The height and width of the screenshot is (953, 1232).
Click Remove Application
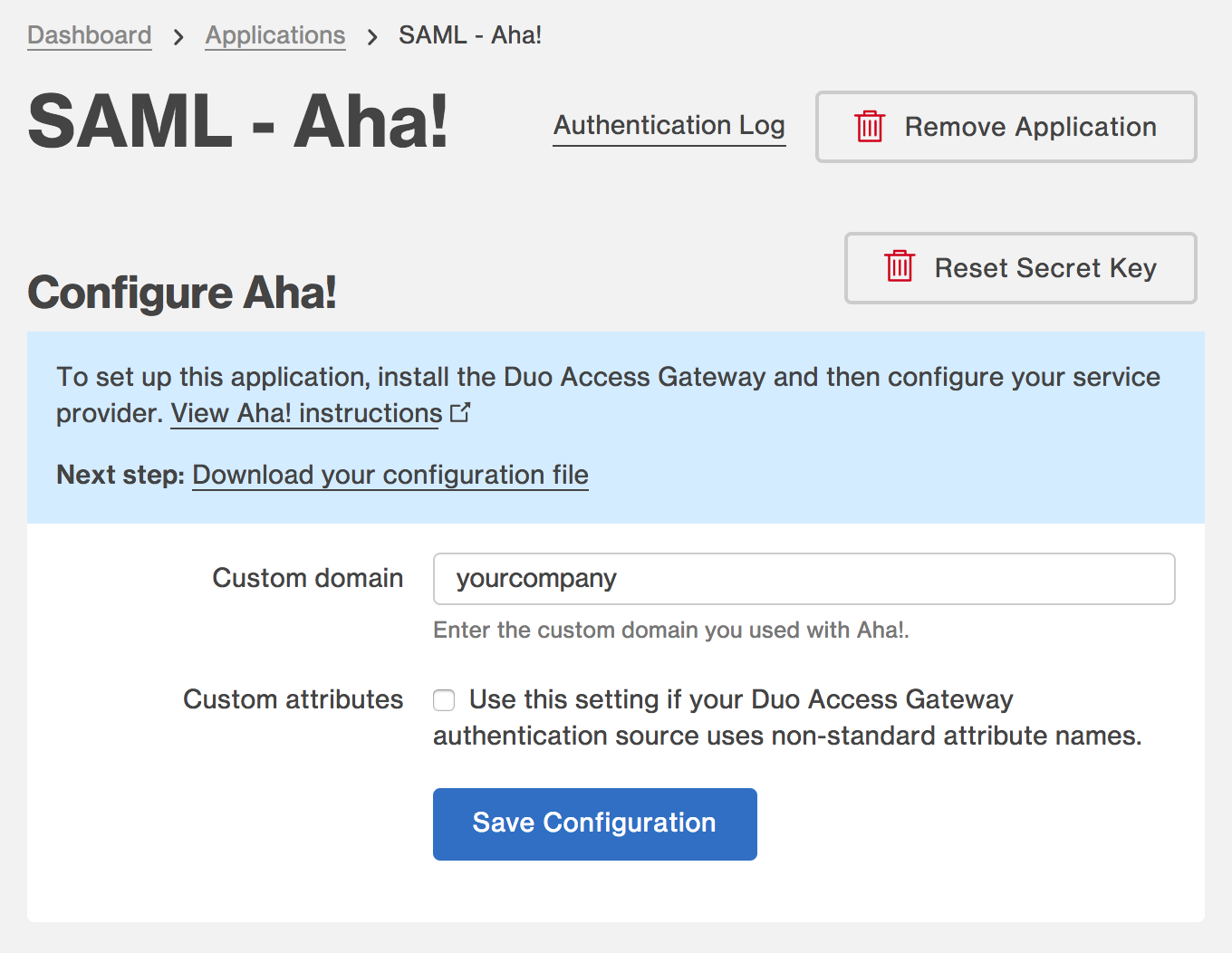tap(1006, 127)
